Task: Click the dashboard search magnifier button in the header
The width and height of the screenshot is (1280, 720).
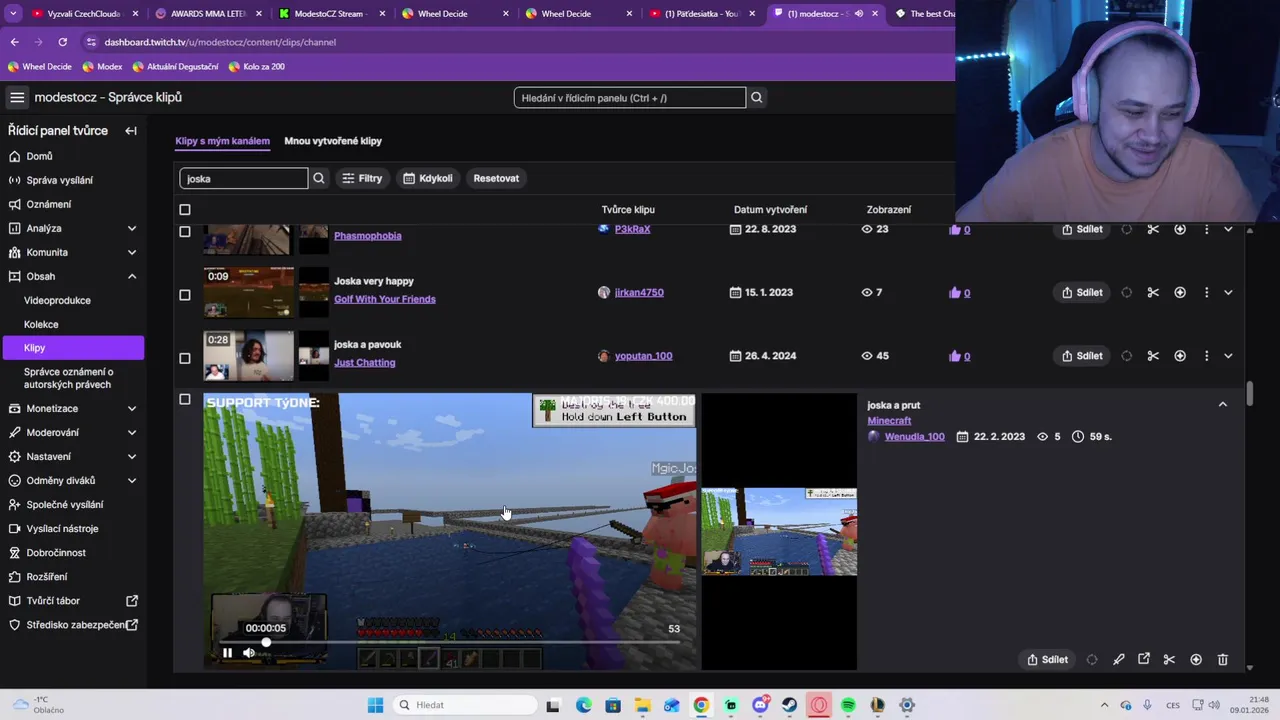Action: pos(756,97)
